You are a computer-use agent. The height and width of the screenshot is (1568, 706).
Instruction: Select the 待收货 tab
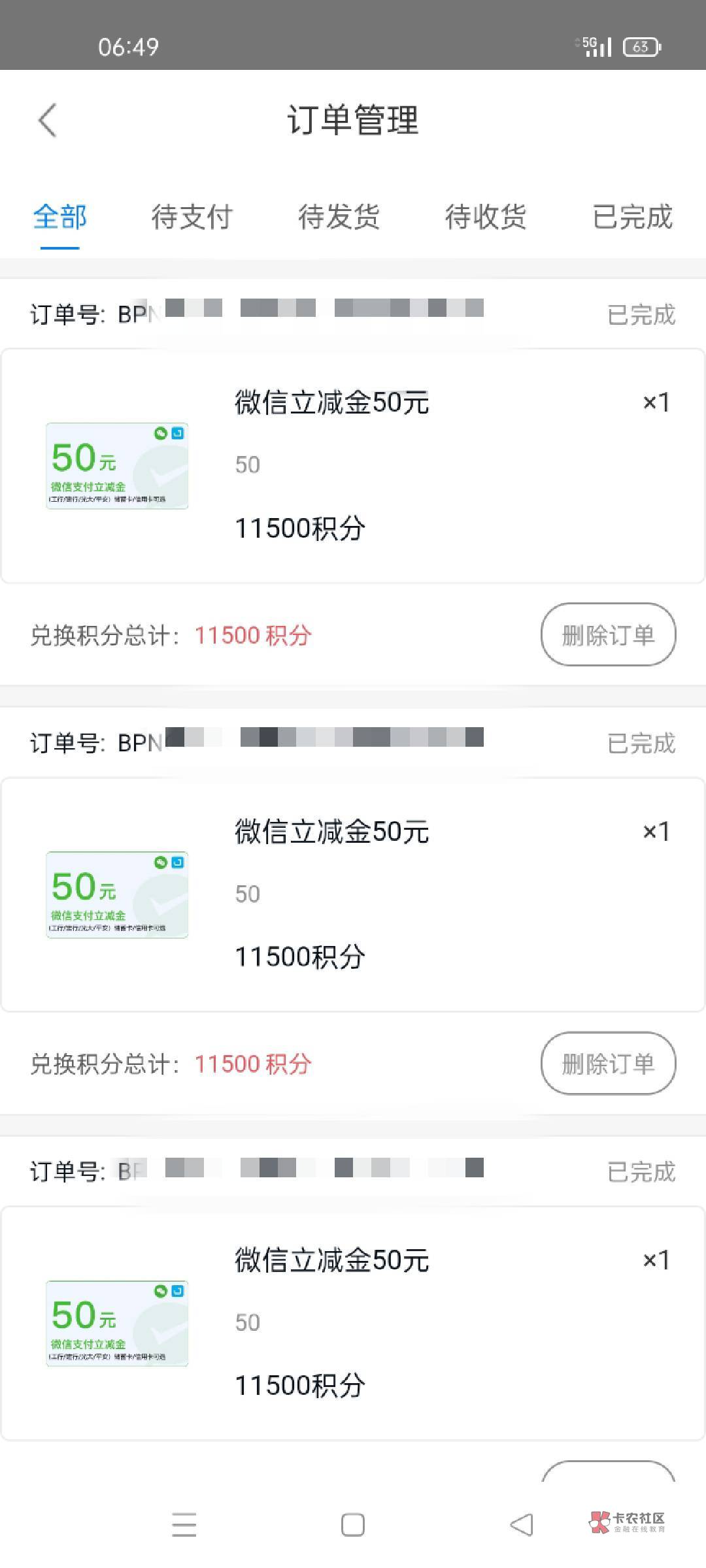coord(486,217)
